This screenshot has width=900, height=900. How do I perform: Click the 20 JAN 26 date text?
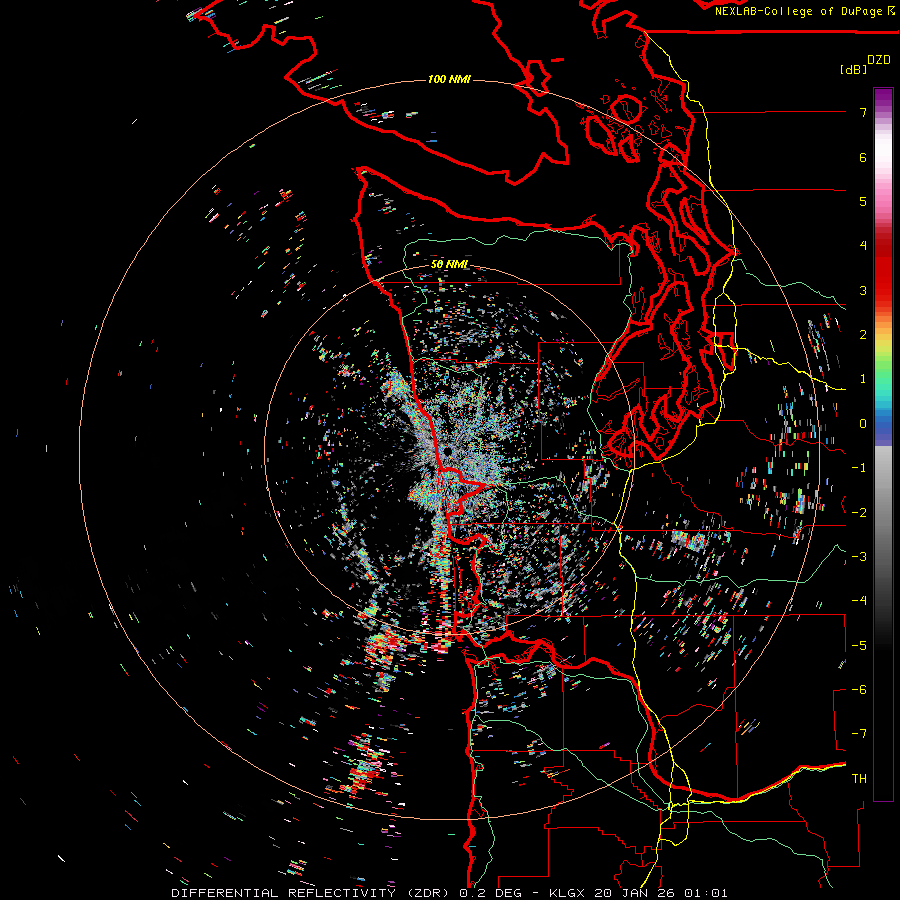pos(635,893)
